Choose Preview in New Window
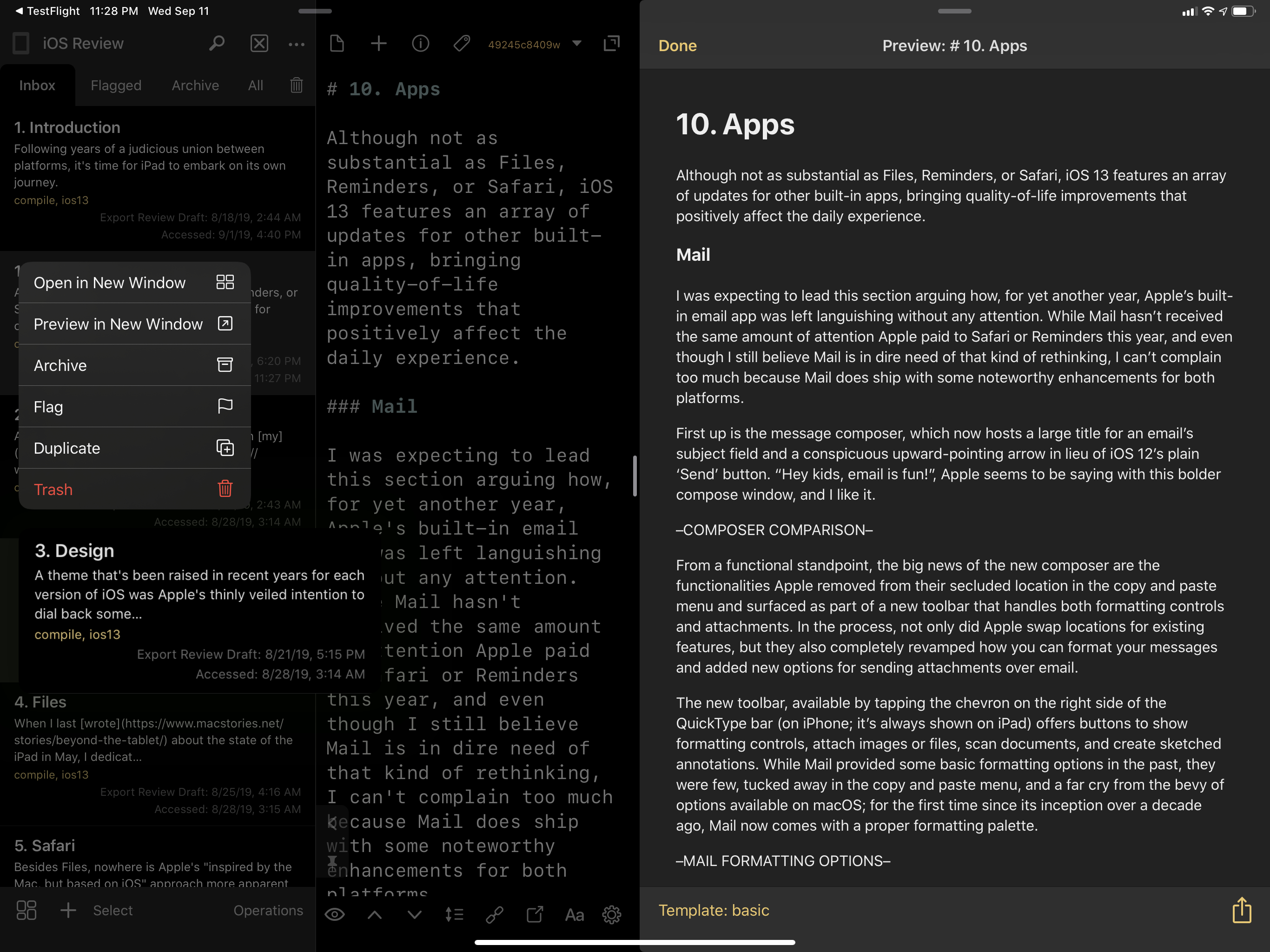 [x=134, y=324]
